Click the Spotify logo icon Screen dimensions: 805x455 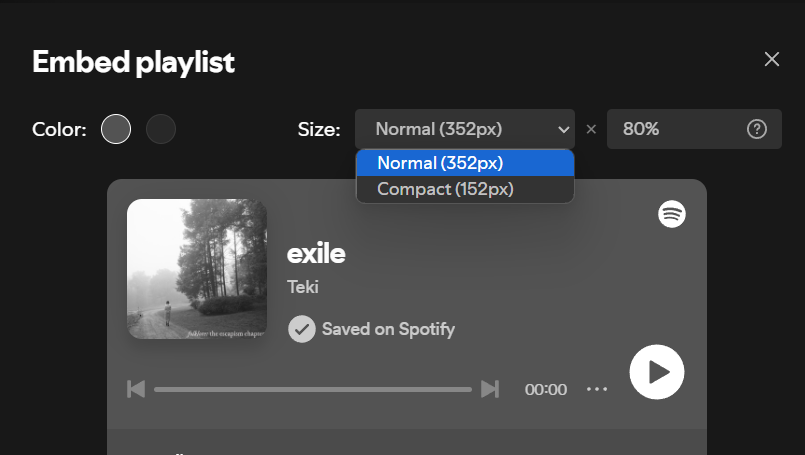[672, 214]
